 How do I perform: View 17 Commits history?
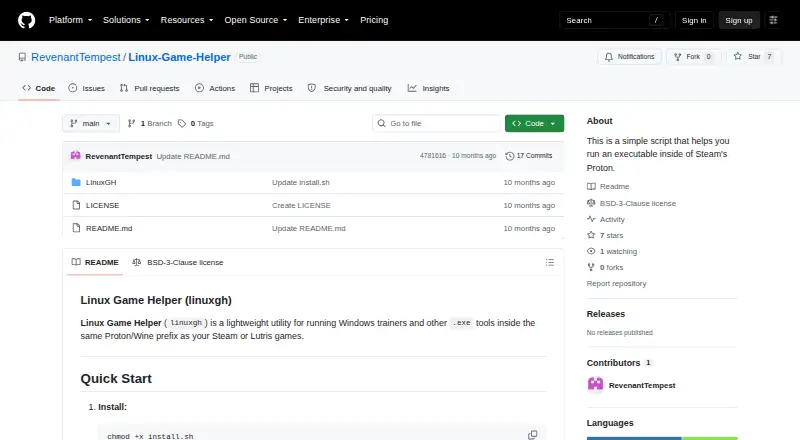(529, 156)
